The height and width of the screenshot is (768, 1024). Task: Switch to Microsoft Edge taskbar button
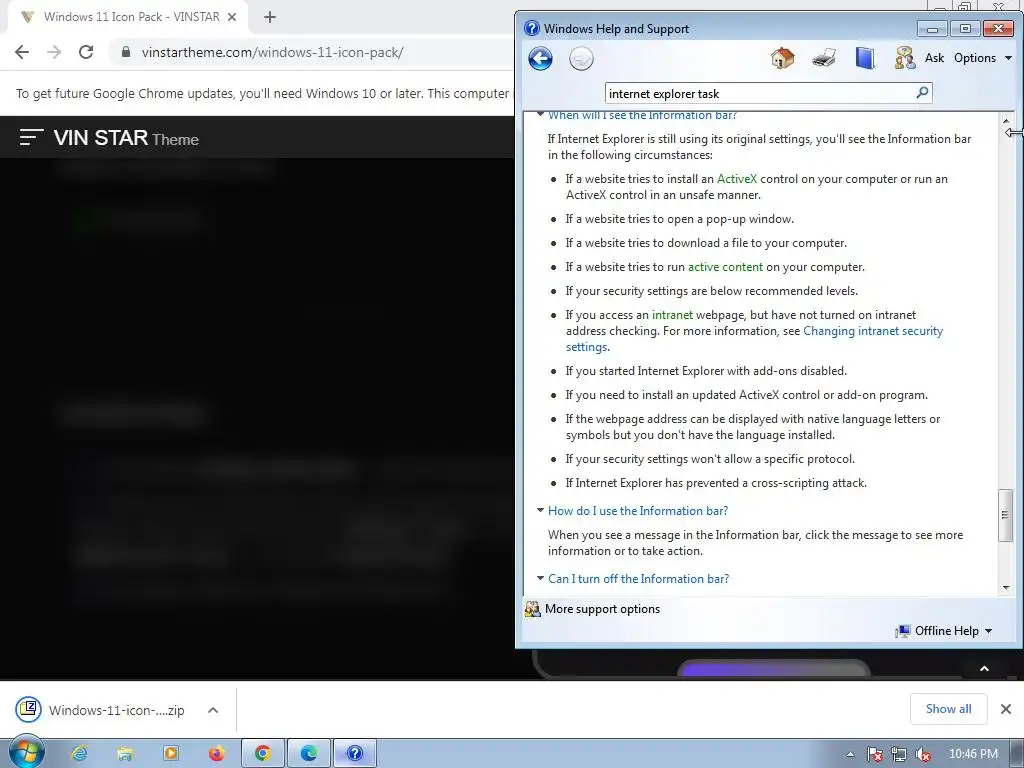pyautogui.click(x=309, y=754)
